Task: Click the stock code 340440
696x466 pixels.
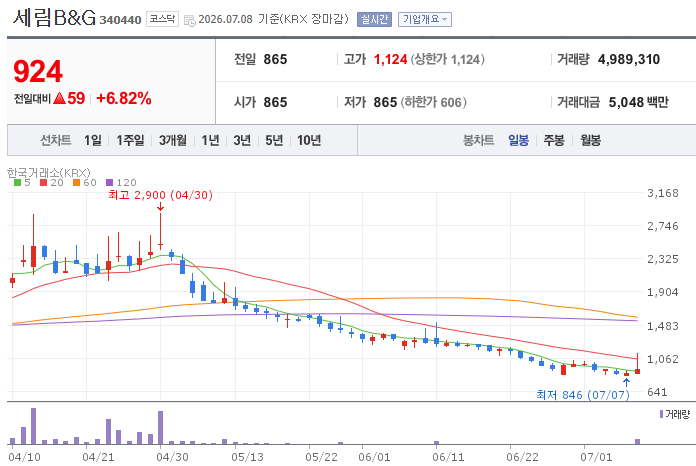Action: [120, 20]
